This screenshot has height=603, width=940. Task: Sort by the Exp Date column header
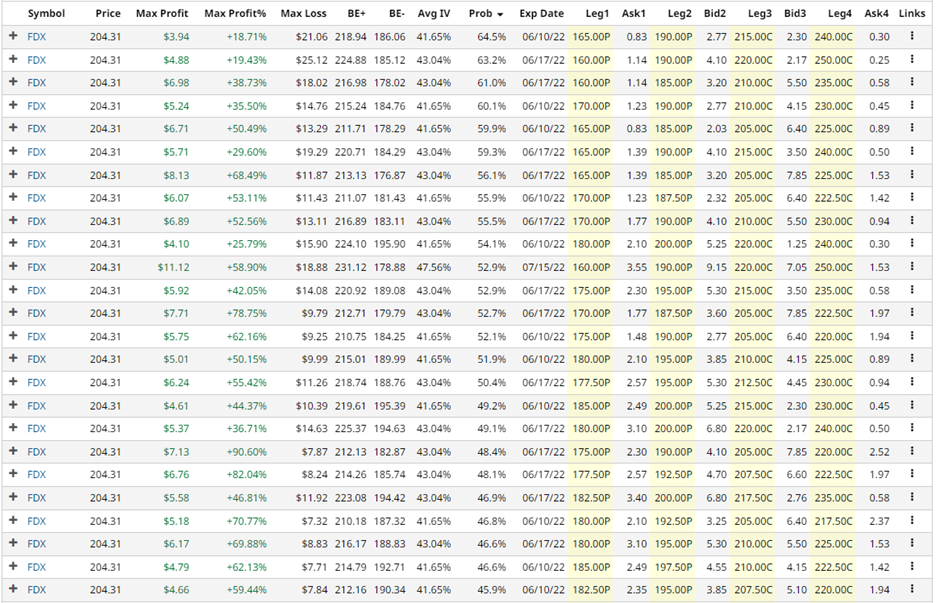pos(541,13)
